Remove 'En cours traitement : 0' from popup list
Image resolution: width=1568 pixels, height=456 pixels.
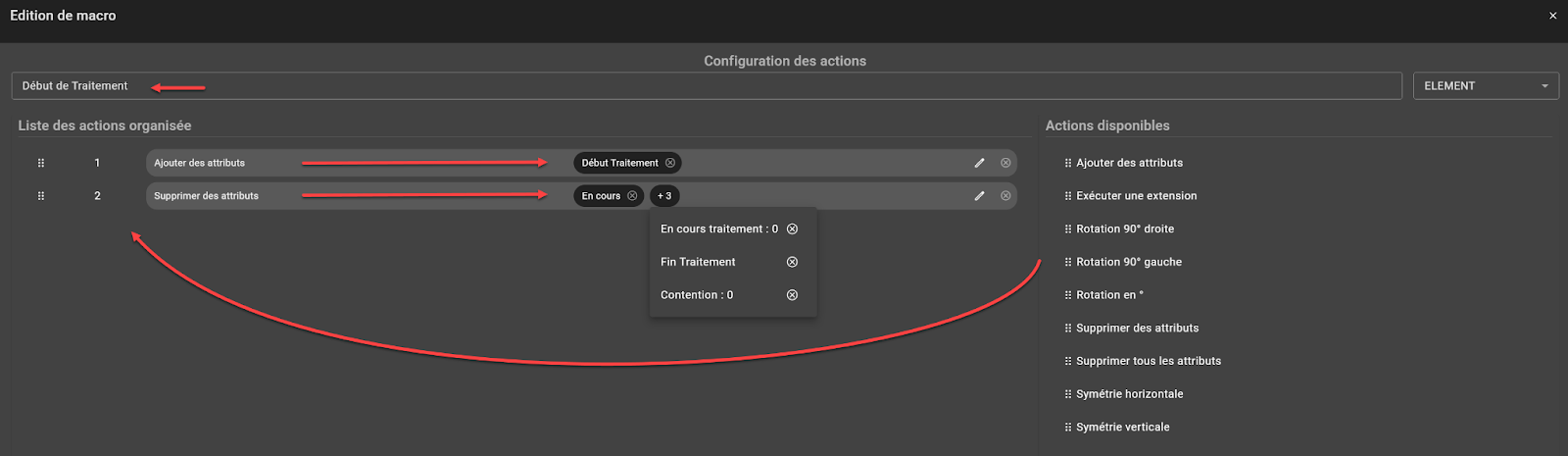coord(792,229)
